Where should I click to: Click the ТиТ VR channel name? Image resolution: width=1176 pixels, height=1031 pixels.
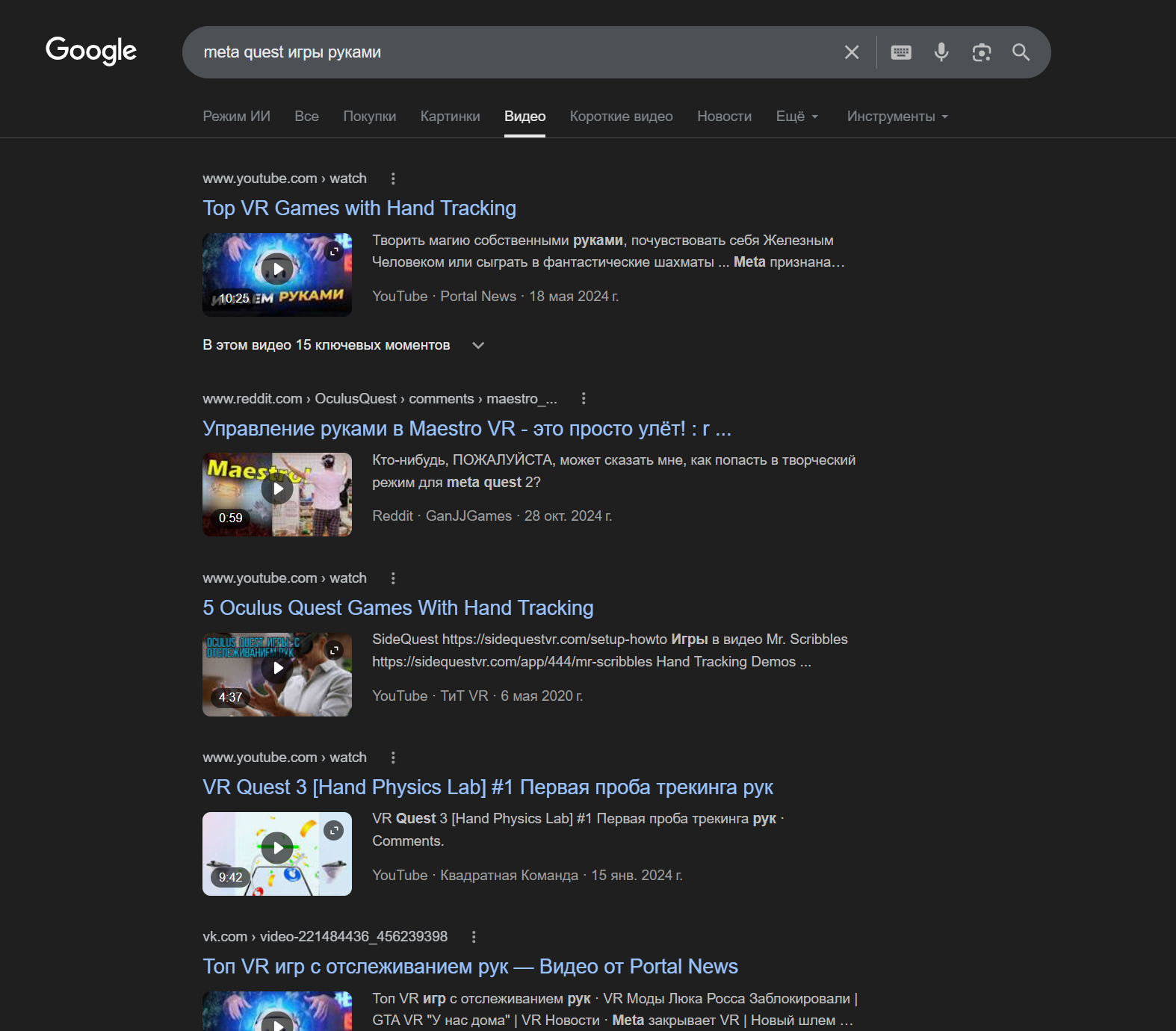(464, 696)
